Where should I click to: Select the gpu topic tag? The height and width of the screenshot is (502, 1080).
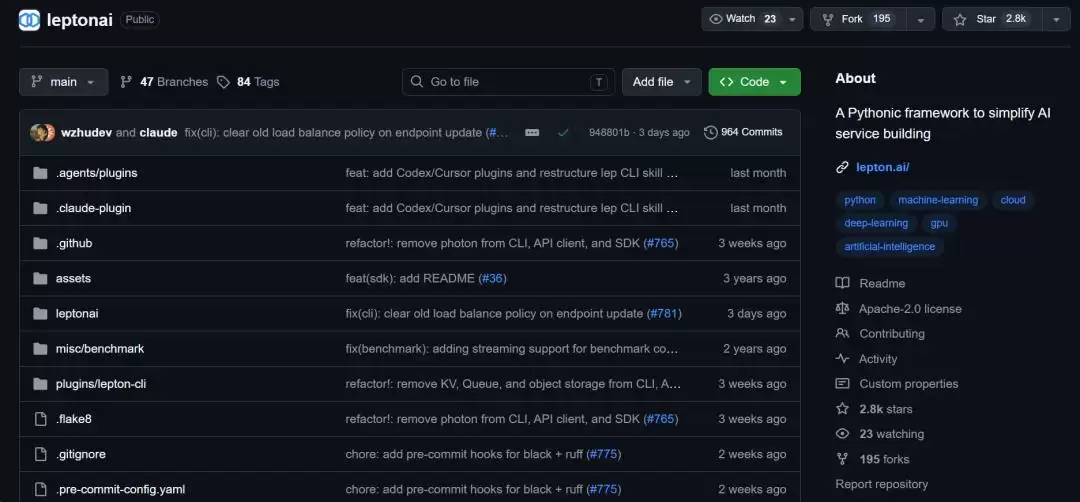939,223
